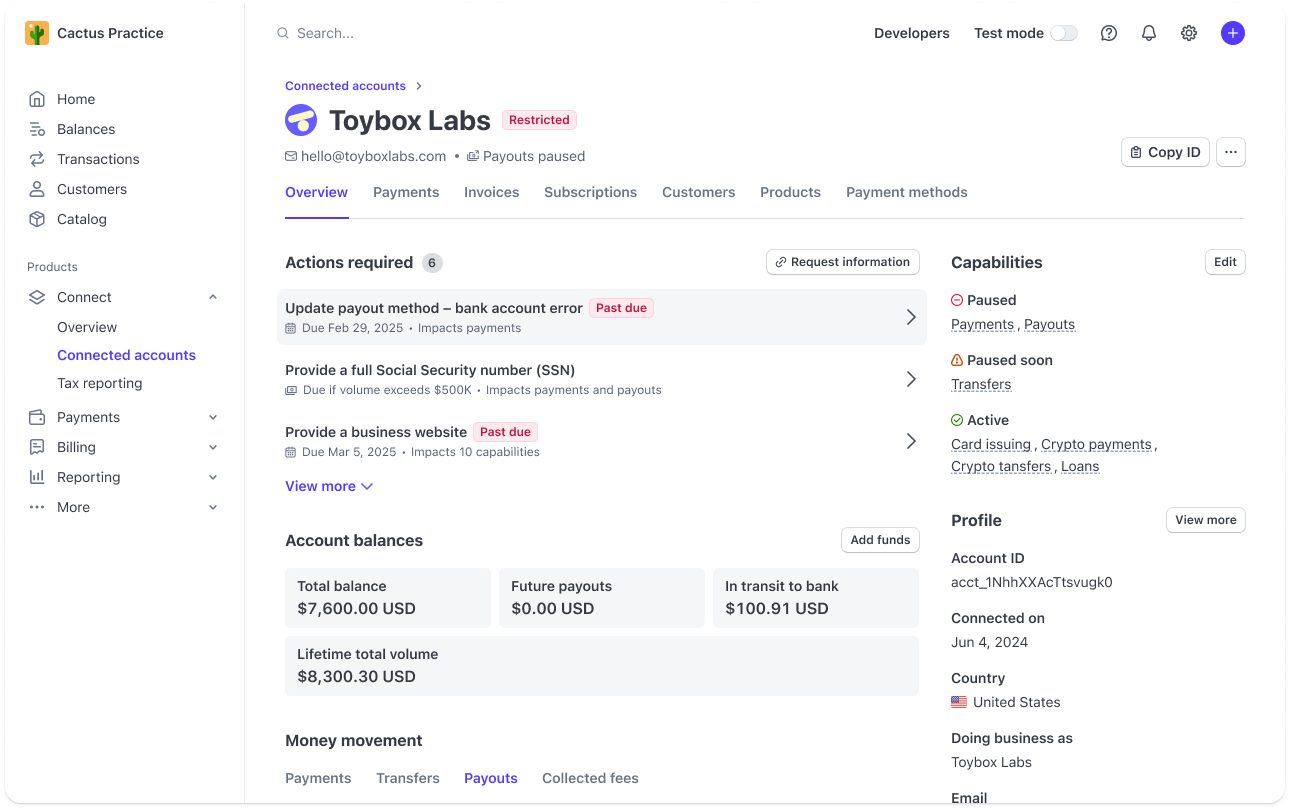
Task: Click the Transfers capability under Paused soon
Action: [x=981, y=384]
